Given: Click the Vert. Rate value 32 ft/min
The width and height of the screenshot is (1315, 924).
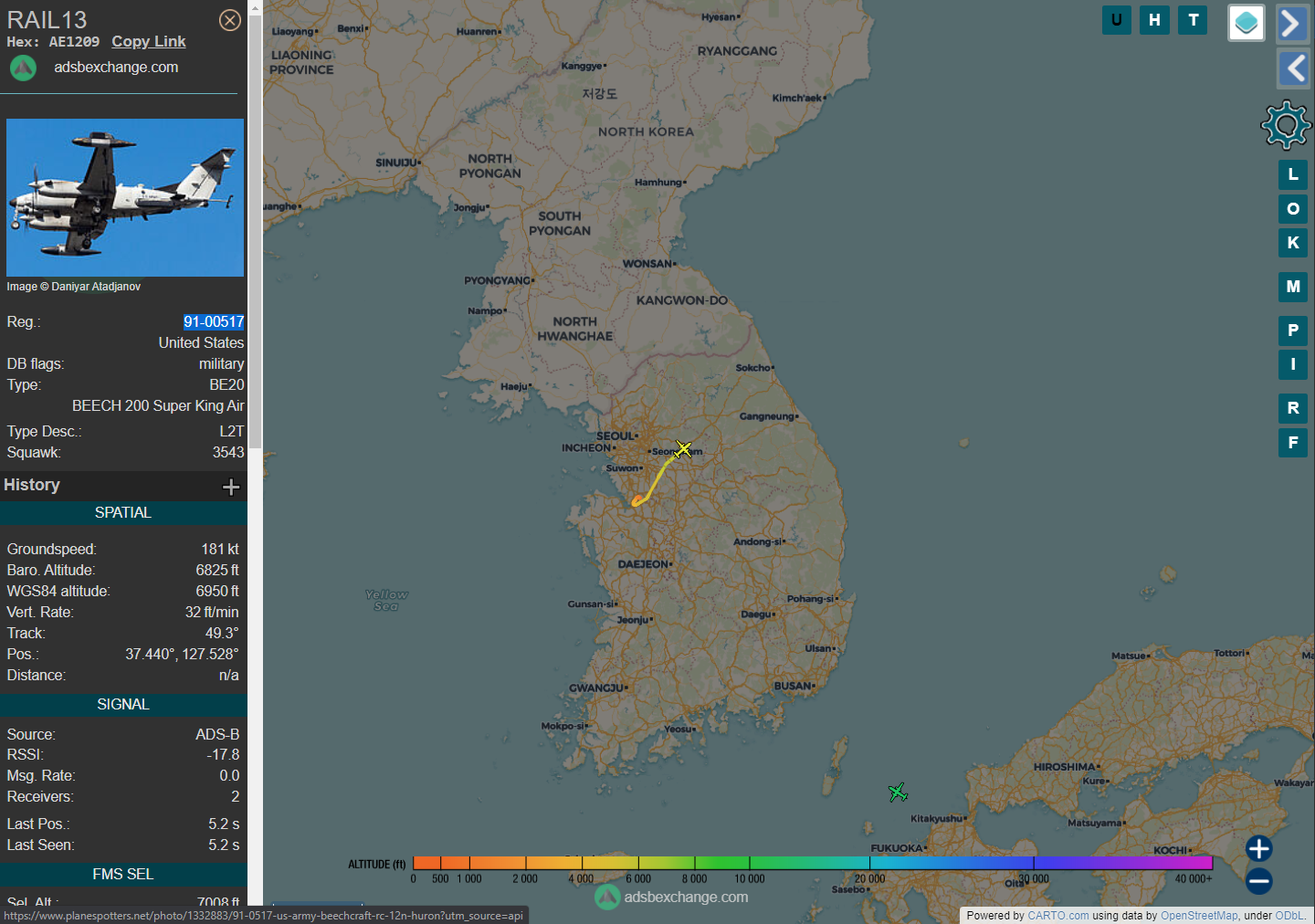Looking at the screenshot, I should pyautogui.click(x=212, y=612).
